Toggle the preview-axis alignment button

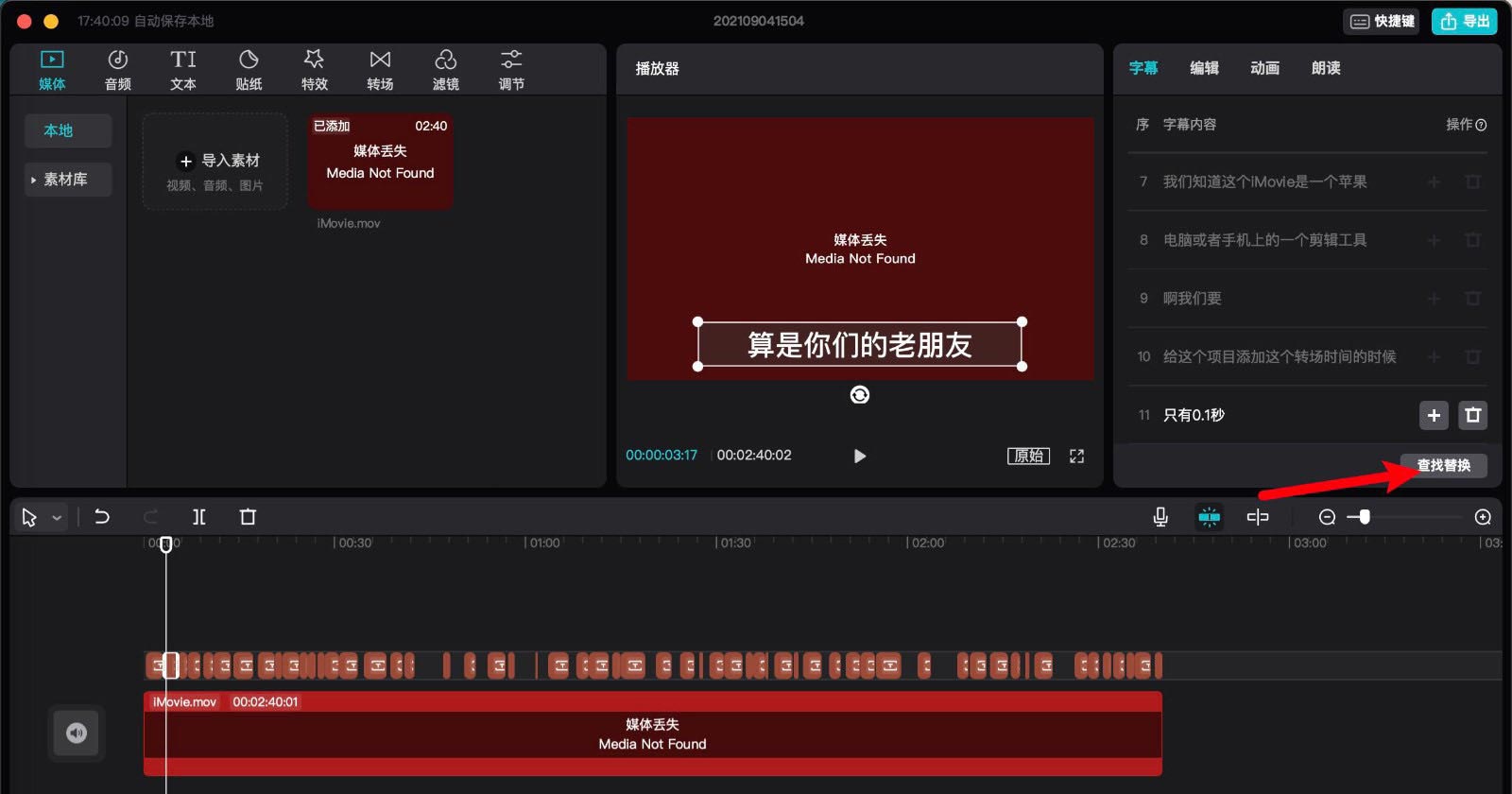click(1258, 517)
